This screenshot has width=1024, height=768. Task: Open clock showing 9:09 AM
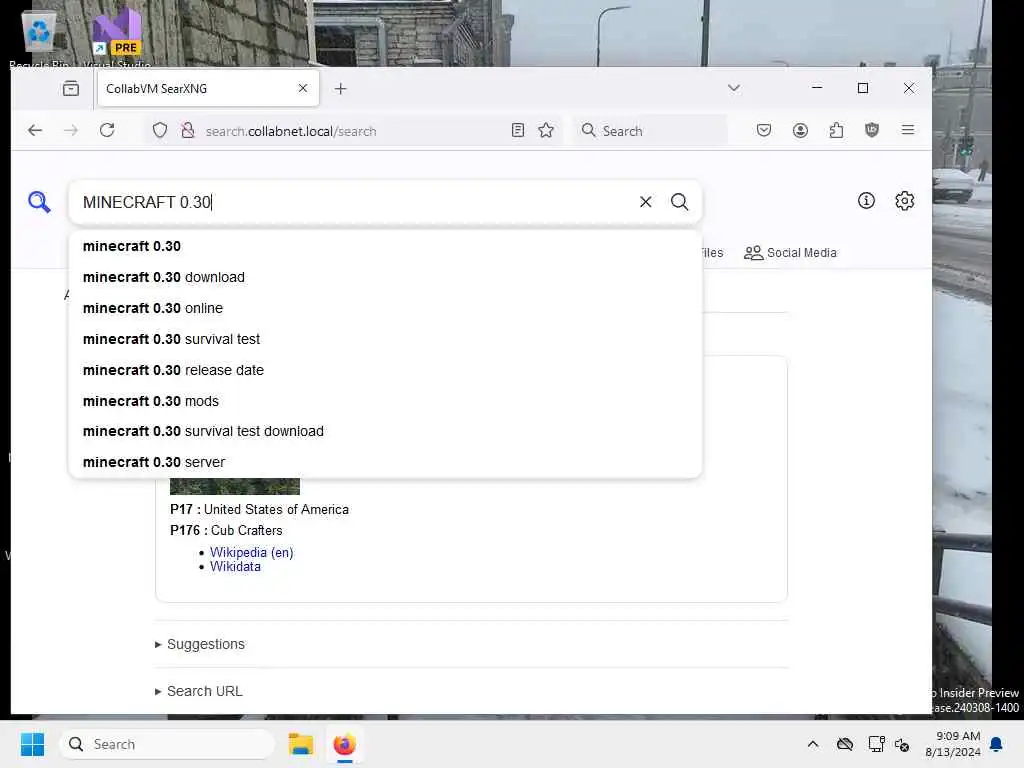953,744
